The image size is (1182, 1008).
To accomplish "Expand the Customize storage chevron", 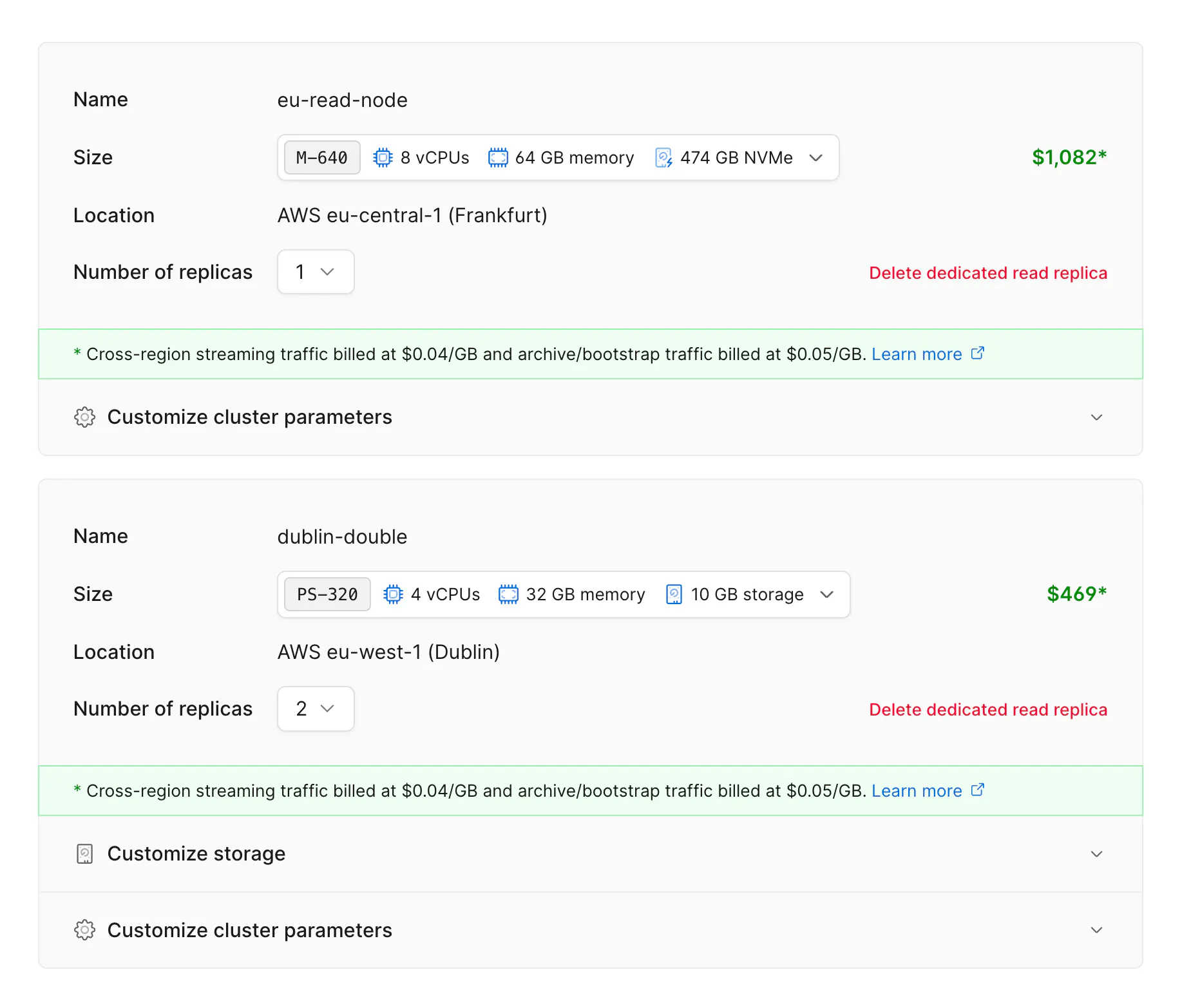I will (1096, 854).
